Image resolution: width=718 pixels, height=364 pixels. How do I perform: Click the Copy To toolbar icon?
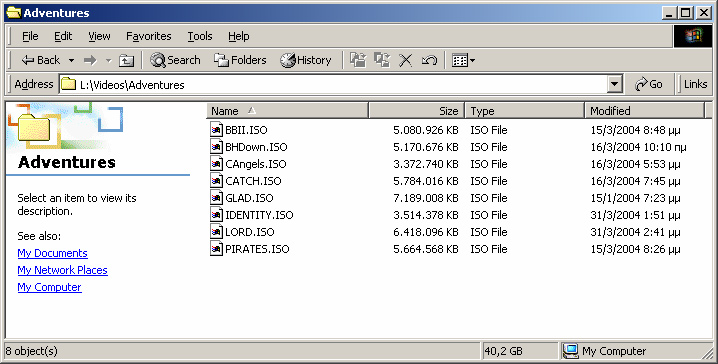382,60
